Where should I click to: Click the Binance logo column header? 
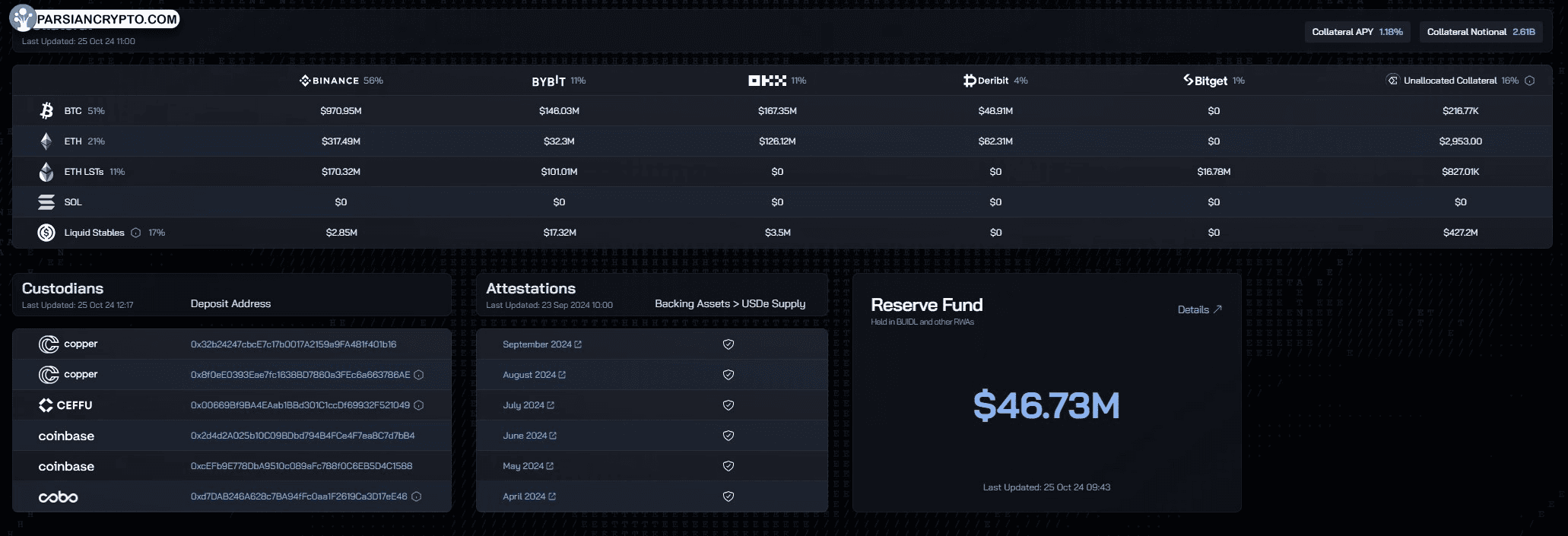329,81
